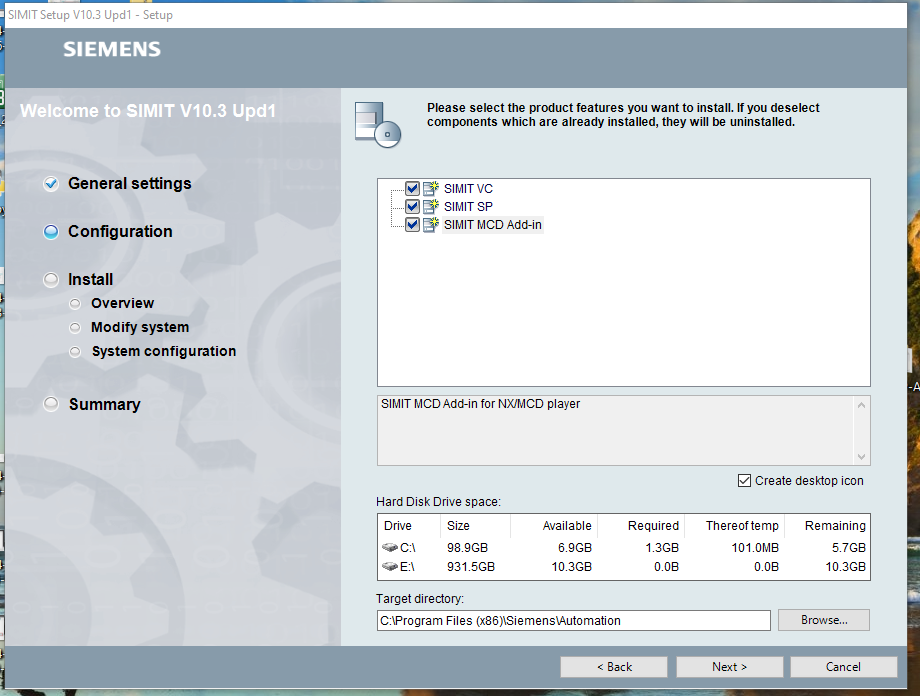
Task: Select the Modify system sub-step
Action: pos(140,327)
